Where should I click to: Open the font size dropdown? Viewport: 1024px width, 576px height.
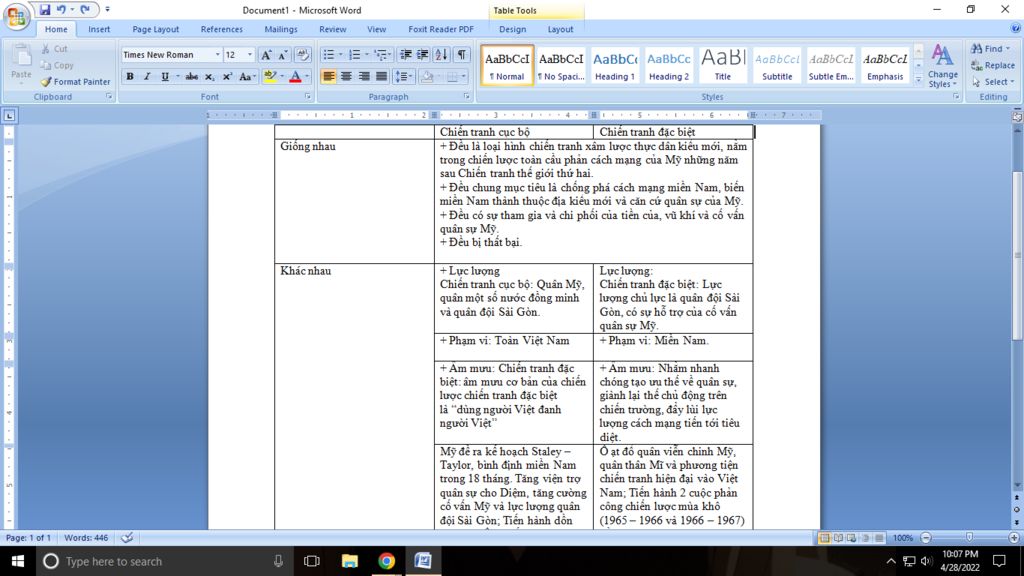(249, 55)
